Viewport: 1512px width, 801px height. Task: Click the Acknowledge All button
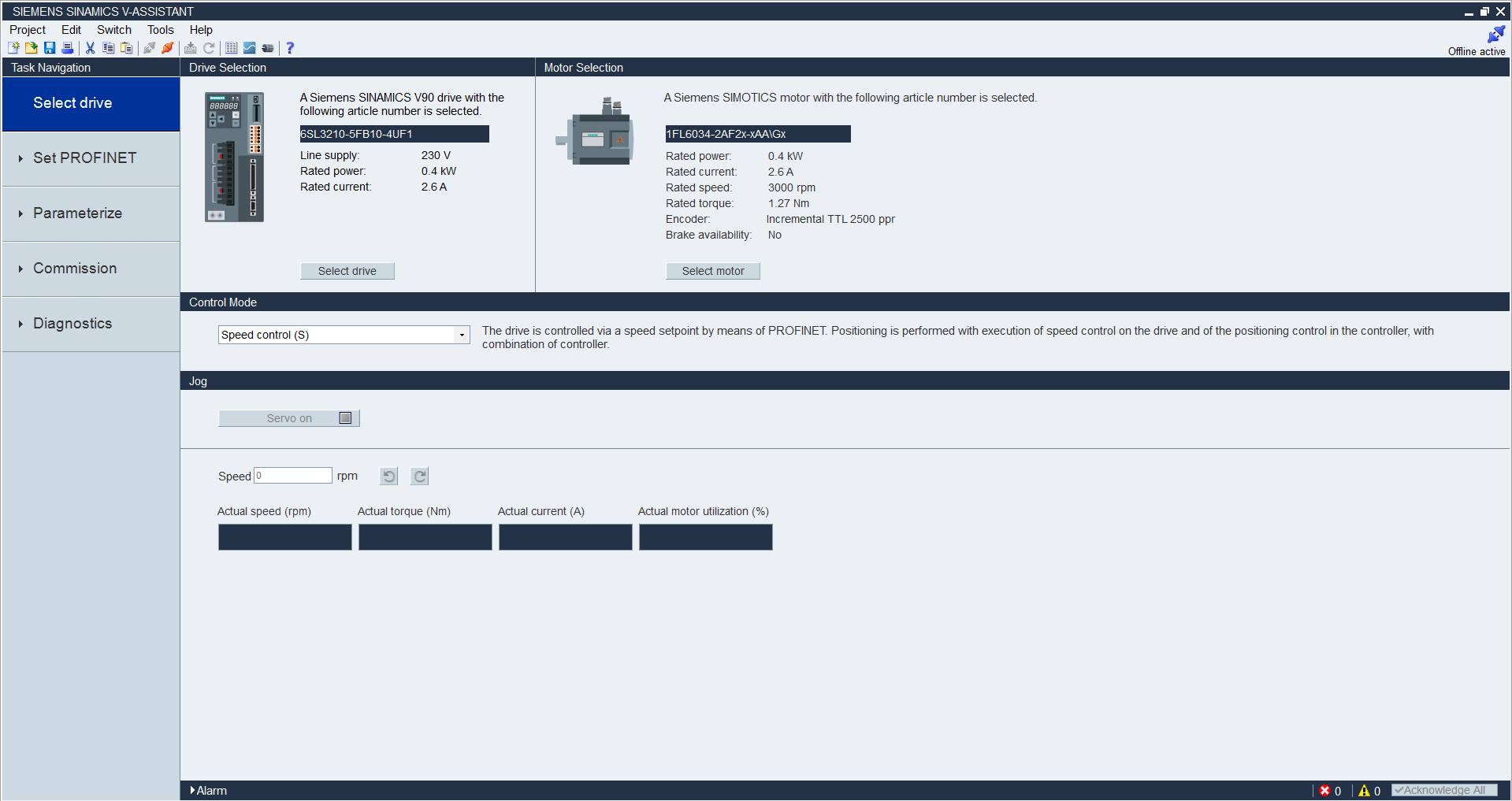tap(1444, 791)
